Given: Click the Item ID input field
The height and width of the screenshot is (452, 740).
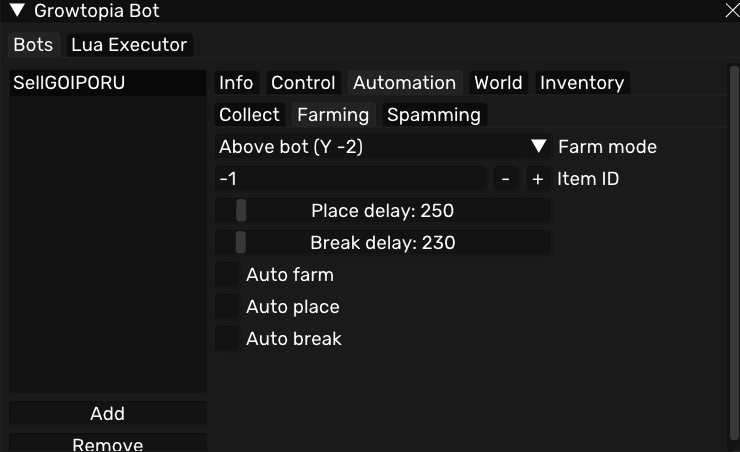Looking at the screenshot, I should coord(350,179).
